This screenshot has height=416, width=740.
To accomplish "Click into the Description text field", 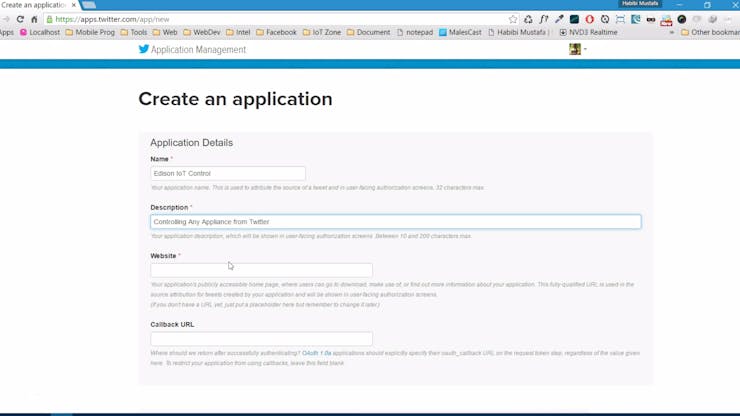I will click(395, 221).
